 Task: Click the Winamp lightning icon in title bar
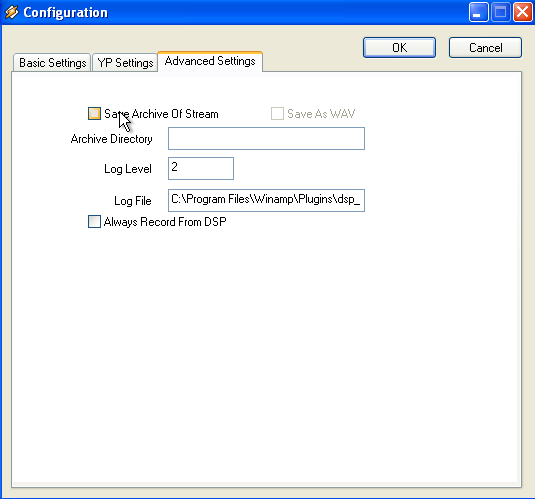click(x=12, y=12)
